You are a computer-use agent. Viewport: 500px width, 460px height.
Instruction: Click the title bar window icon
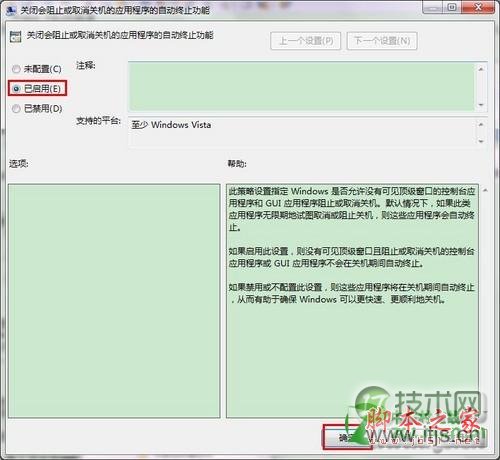(11, 10)
